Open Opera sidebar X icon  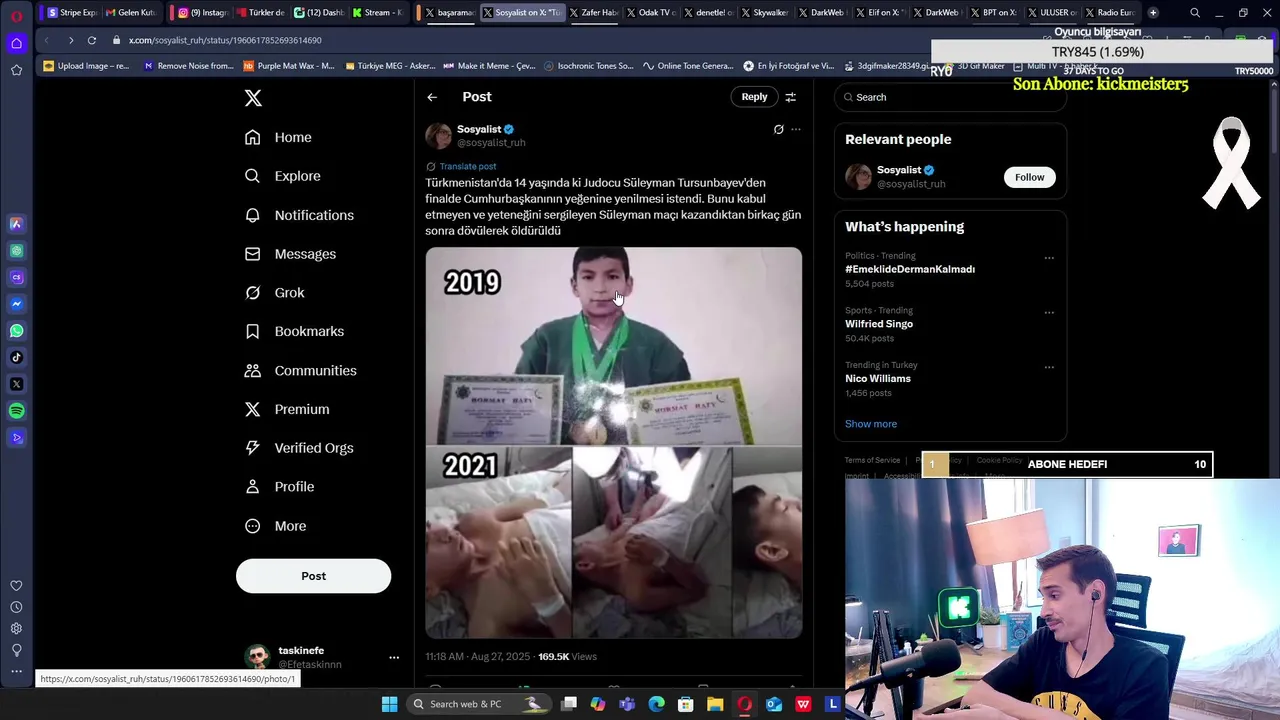point(16,384)
